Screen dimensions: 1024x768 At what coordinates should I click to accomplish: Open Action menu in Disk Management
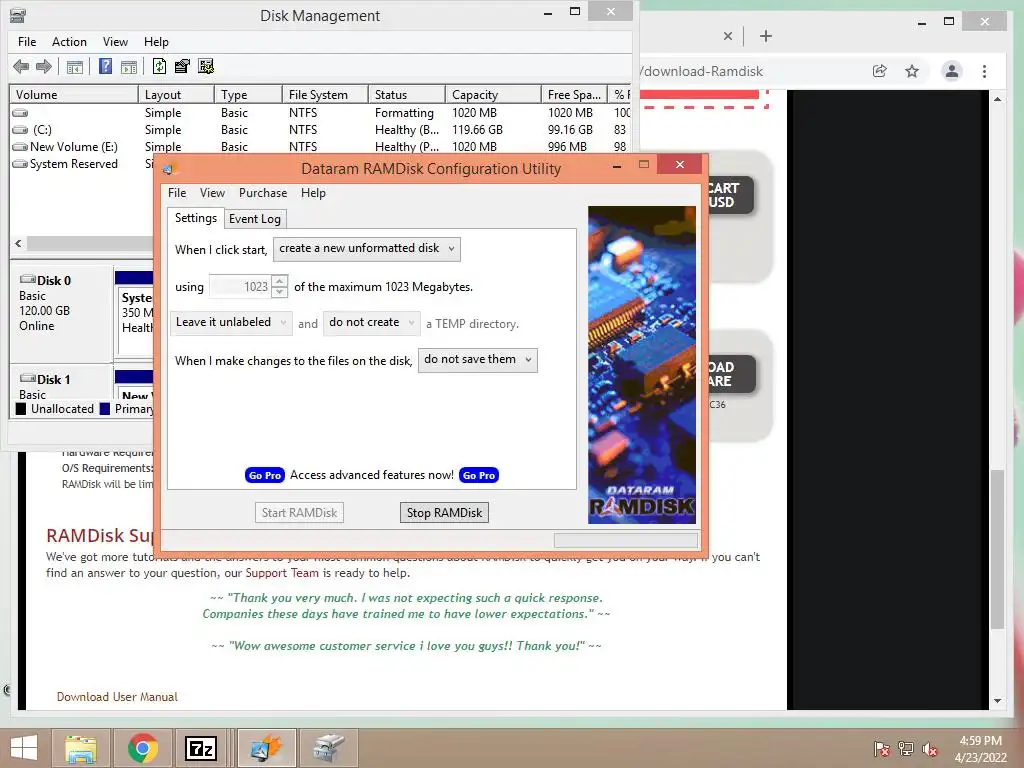pos(69,42)
